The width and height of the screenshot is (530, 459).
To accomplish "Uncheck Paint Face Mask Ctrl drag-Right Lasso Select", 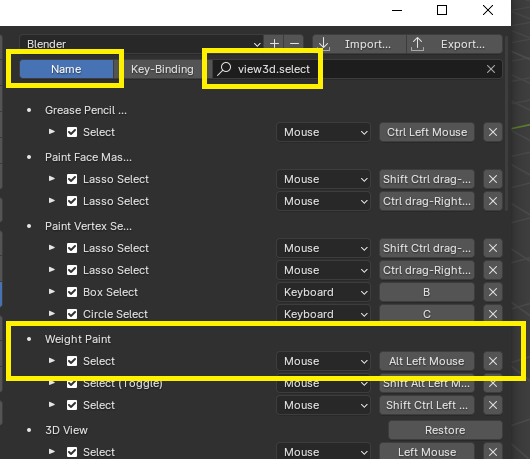I will point(72,201).
